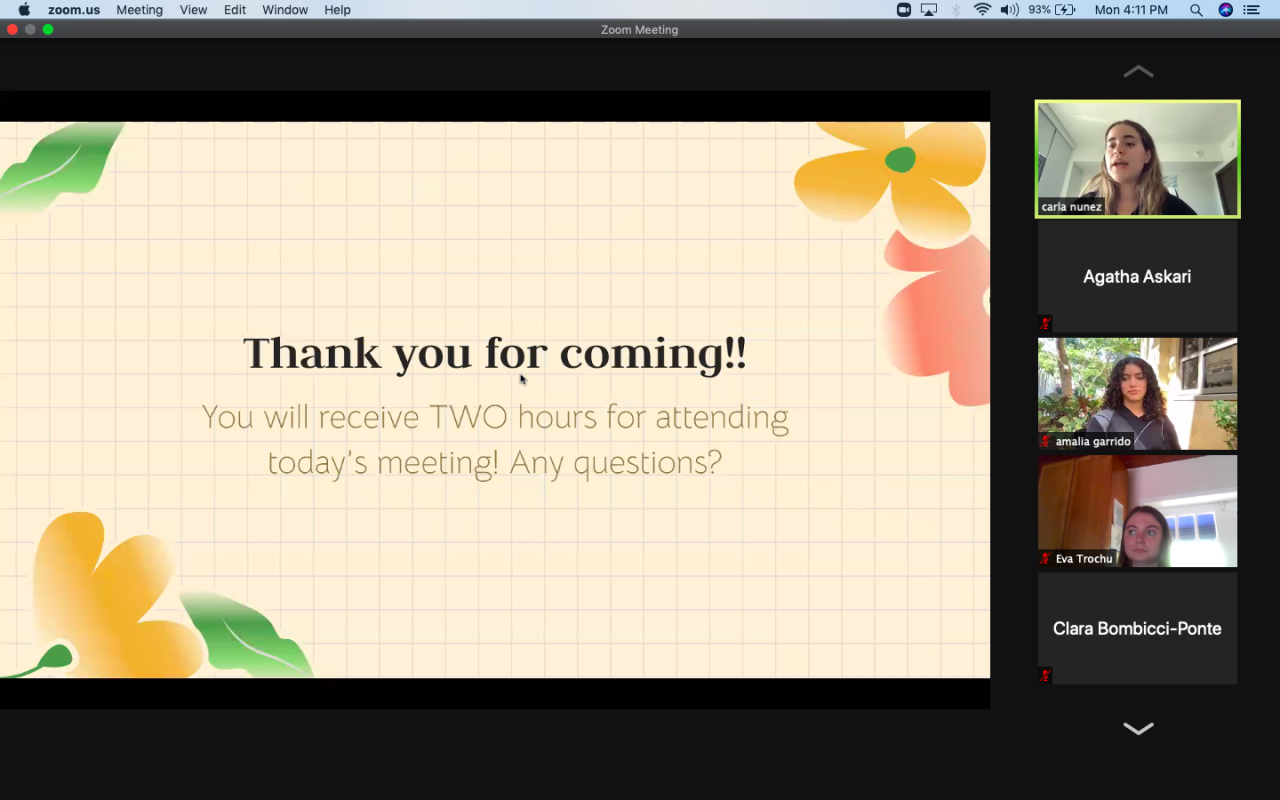Image resolution: width=1280 pixels, height=800 pixels.
Task: Click the volume speaker icon
Action: tap(1009, 10)
